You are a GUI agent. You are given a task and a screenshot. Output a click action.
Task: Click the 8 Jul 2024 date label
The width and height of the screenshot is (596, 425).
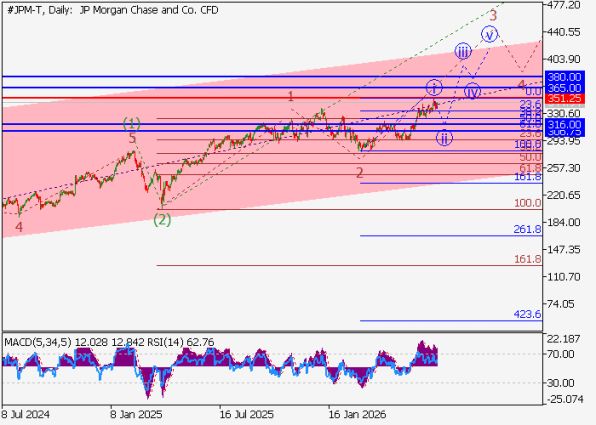pos(25,414)
